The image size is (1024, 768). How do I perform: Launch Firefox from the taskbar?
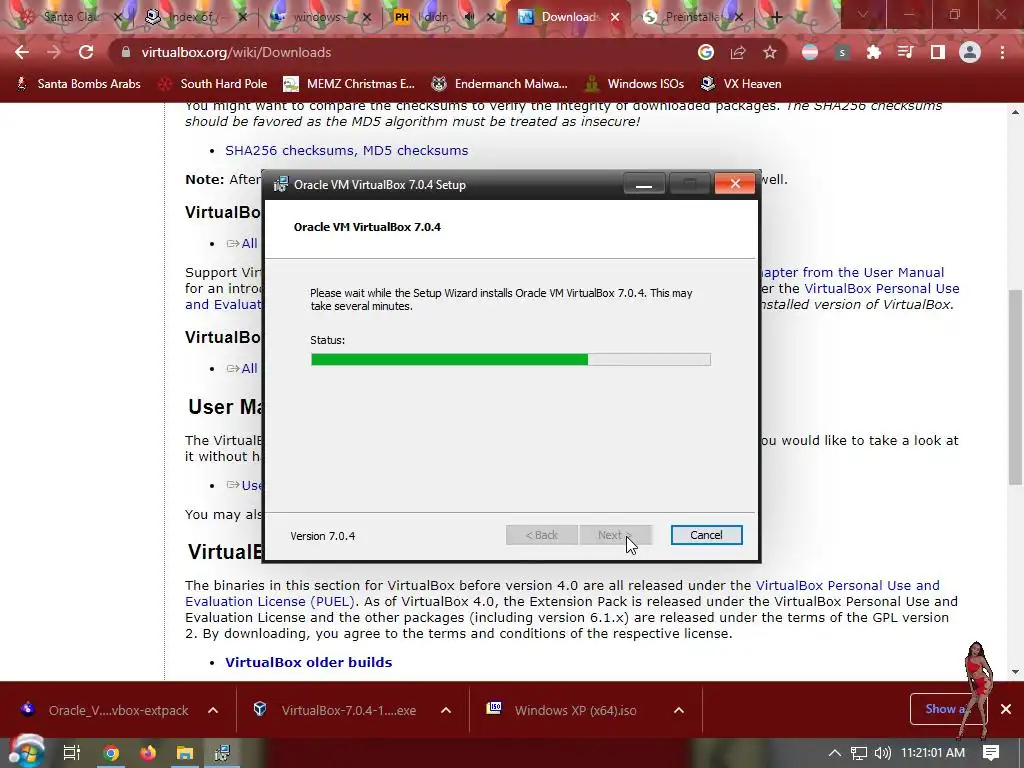(148, 753)
